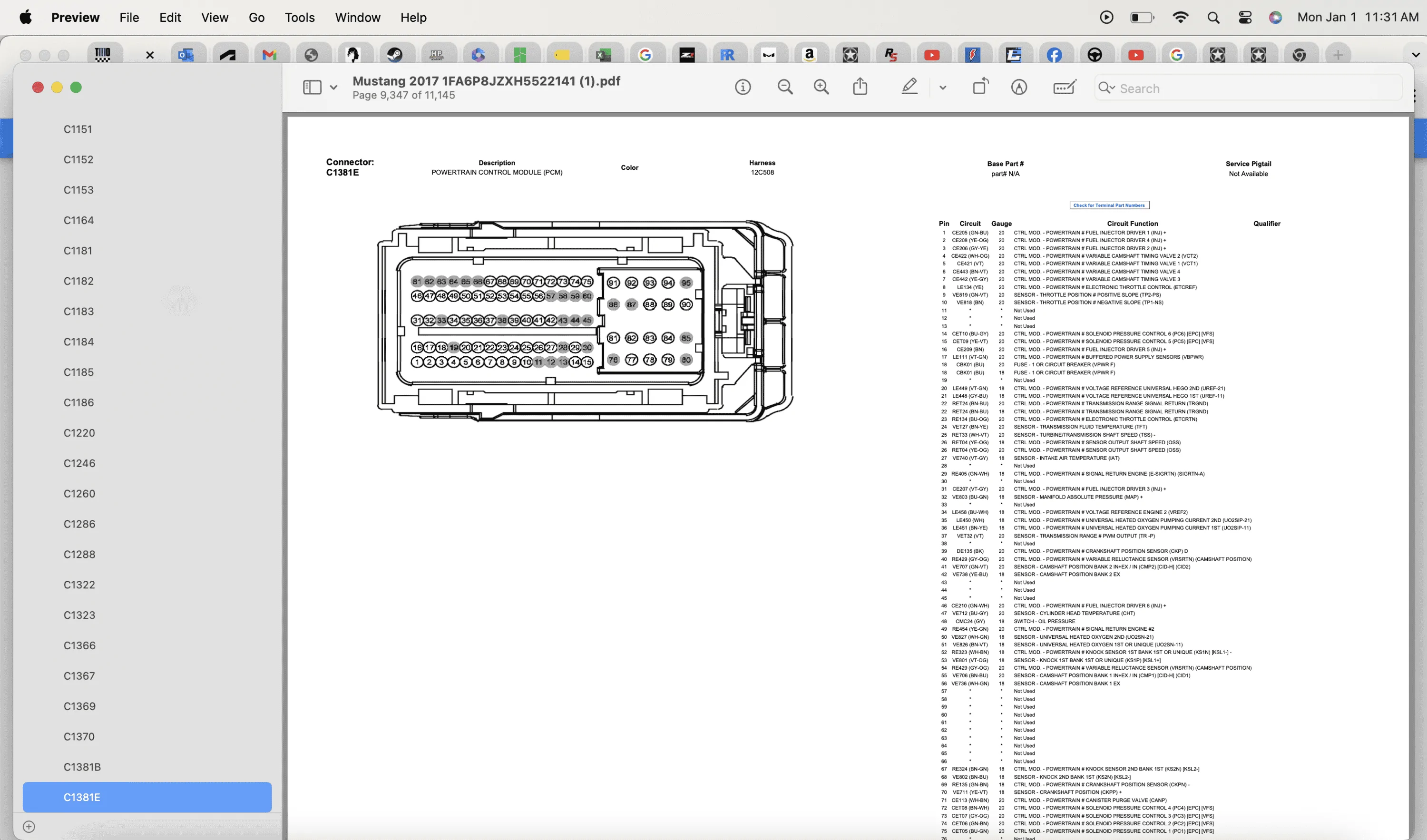Open the Wi-Fi status menu
Screen dimensions: 1427x840
[1180, 18]
